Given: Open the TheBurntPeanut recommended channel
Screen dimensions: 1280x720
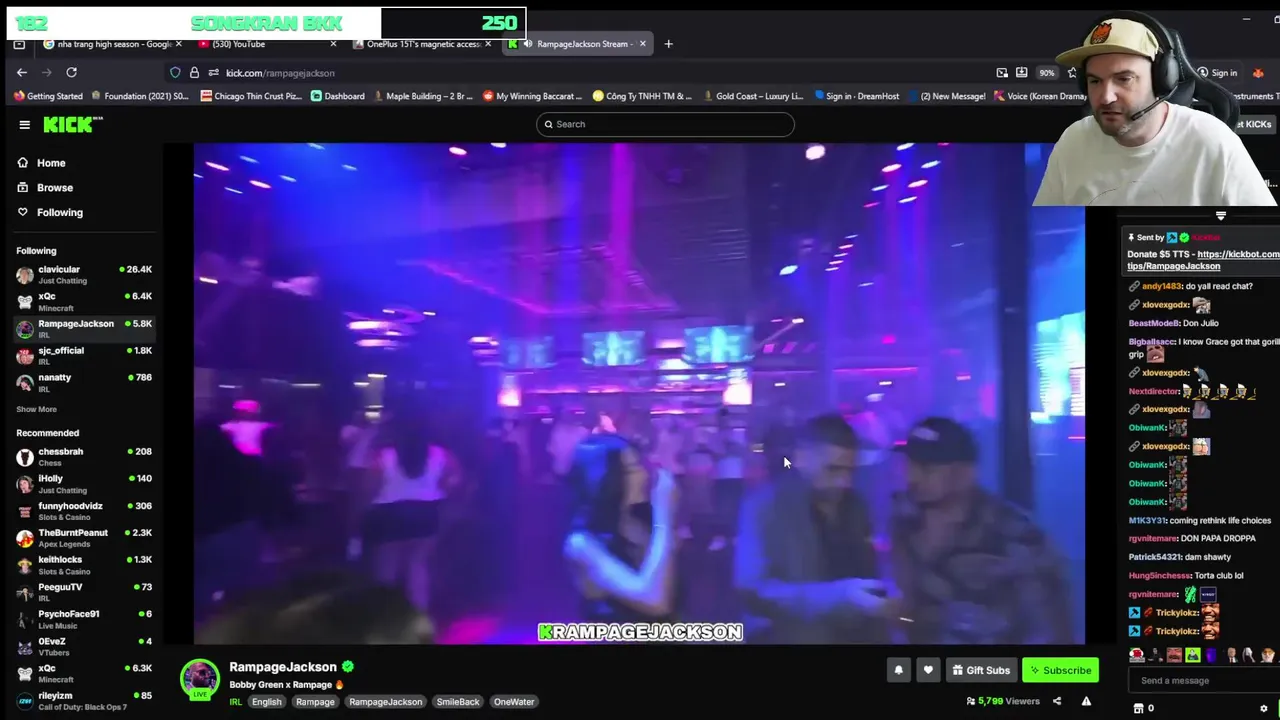Looking at the screenshot, I should pos(84,537).
